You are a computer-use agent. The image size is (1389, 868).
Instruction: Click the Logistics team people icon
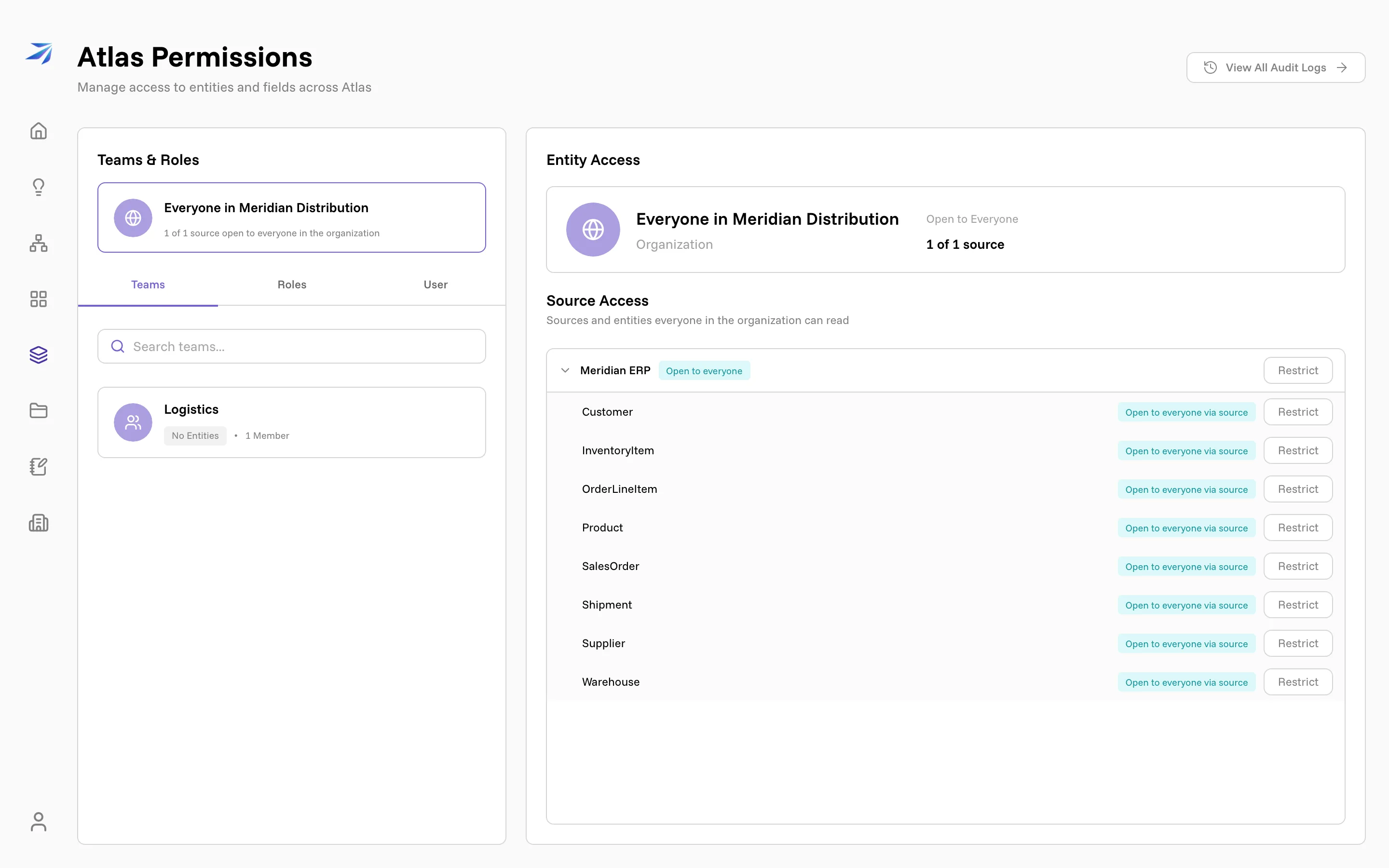[133, 422]
